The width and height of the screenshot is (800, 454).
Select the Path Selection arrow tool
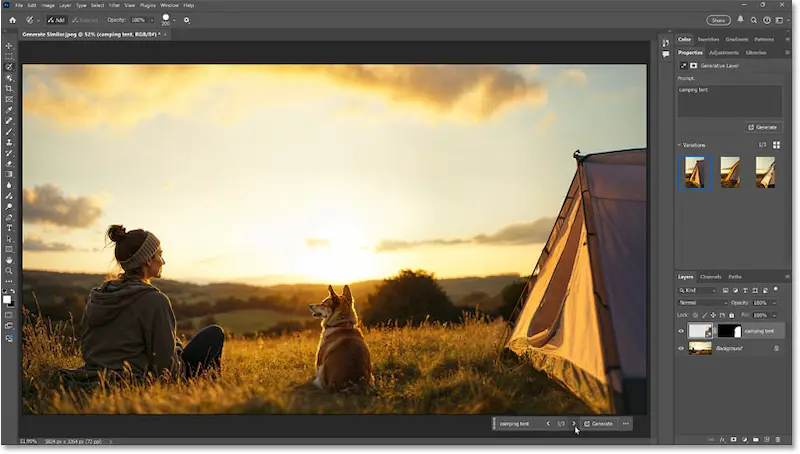[9, 239]
